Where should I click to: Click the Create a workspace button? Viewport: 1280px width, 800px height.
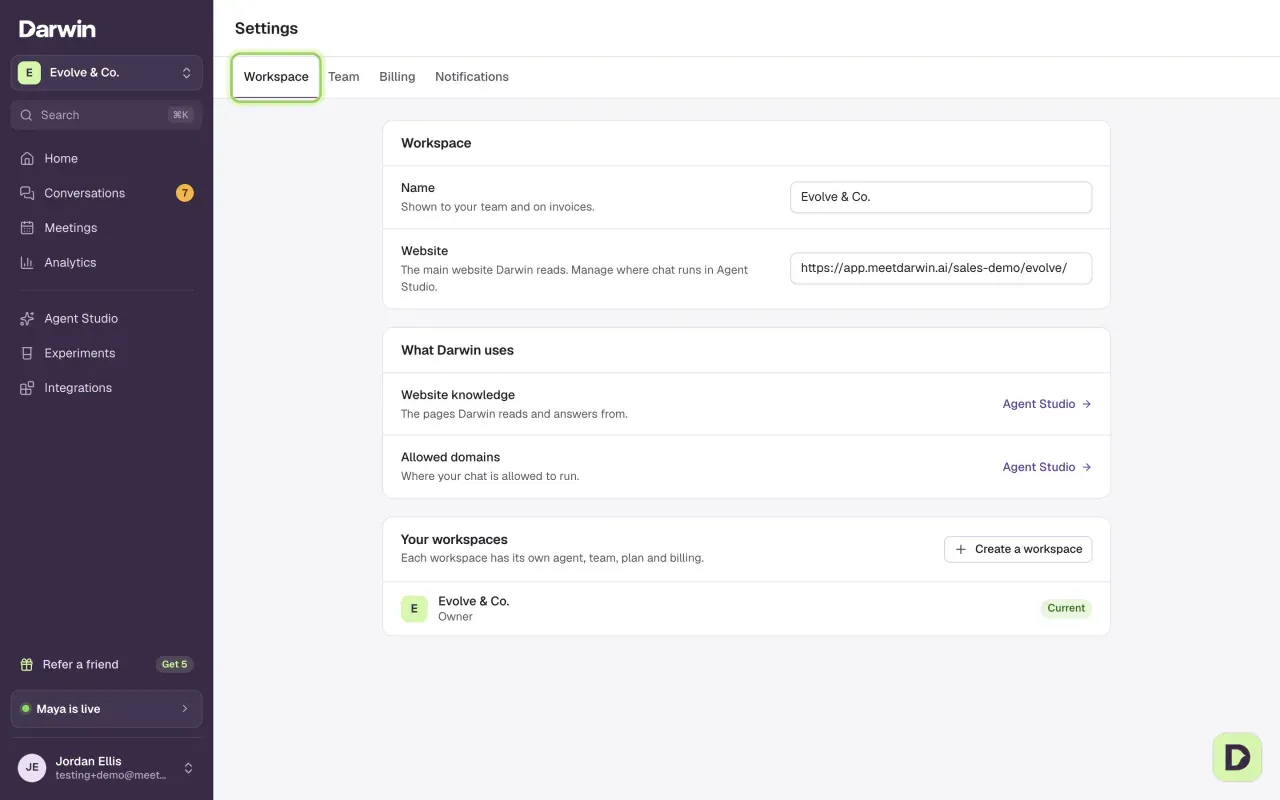tap(1018, 549)
